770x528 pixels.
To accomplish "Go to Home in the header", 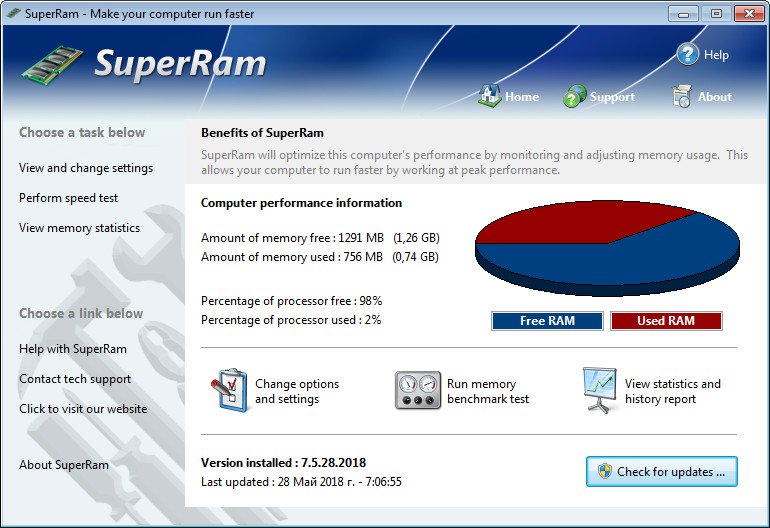I will tap(522, 97).
